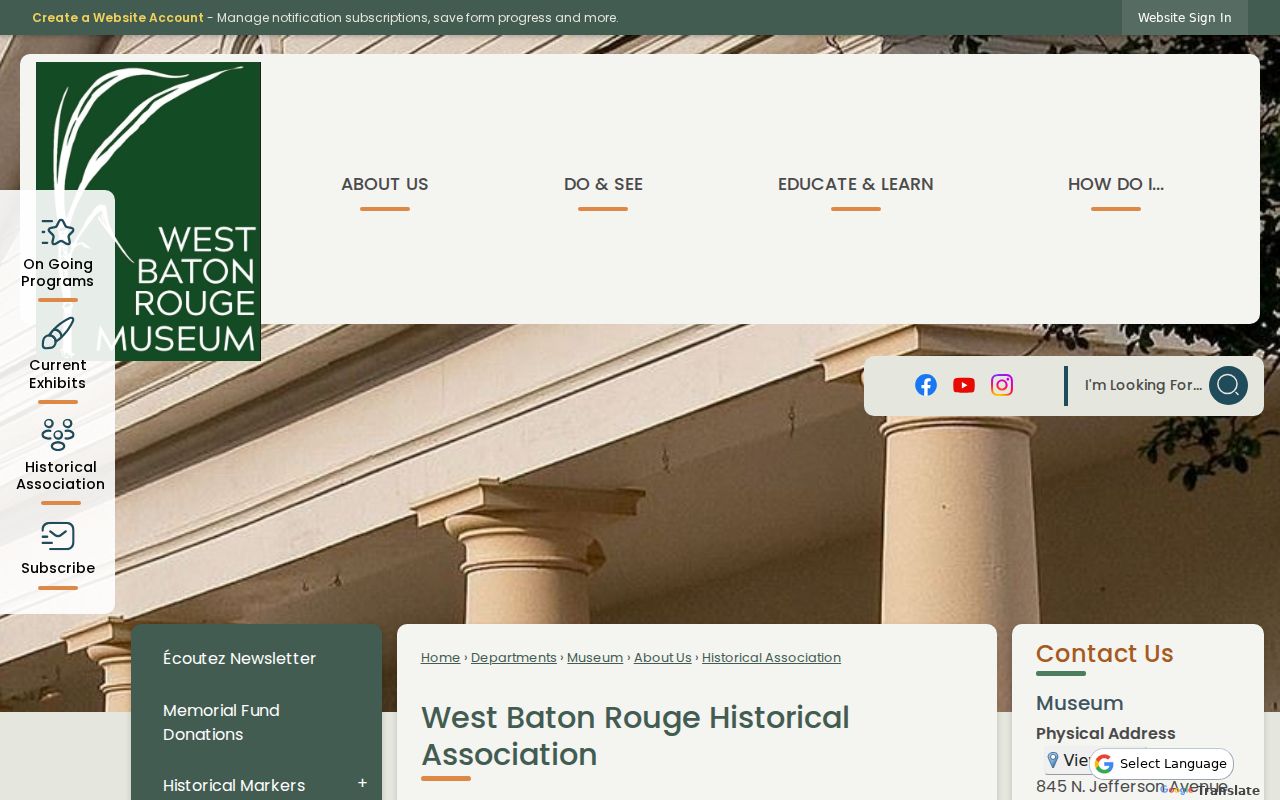The image size is (1280, 800).
Task: Click Historical Association breadcrumb link
Action: (771, 657)
